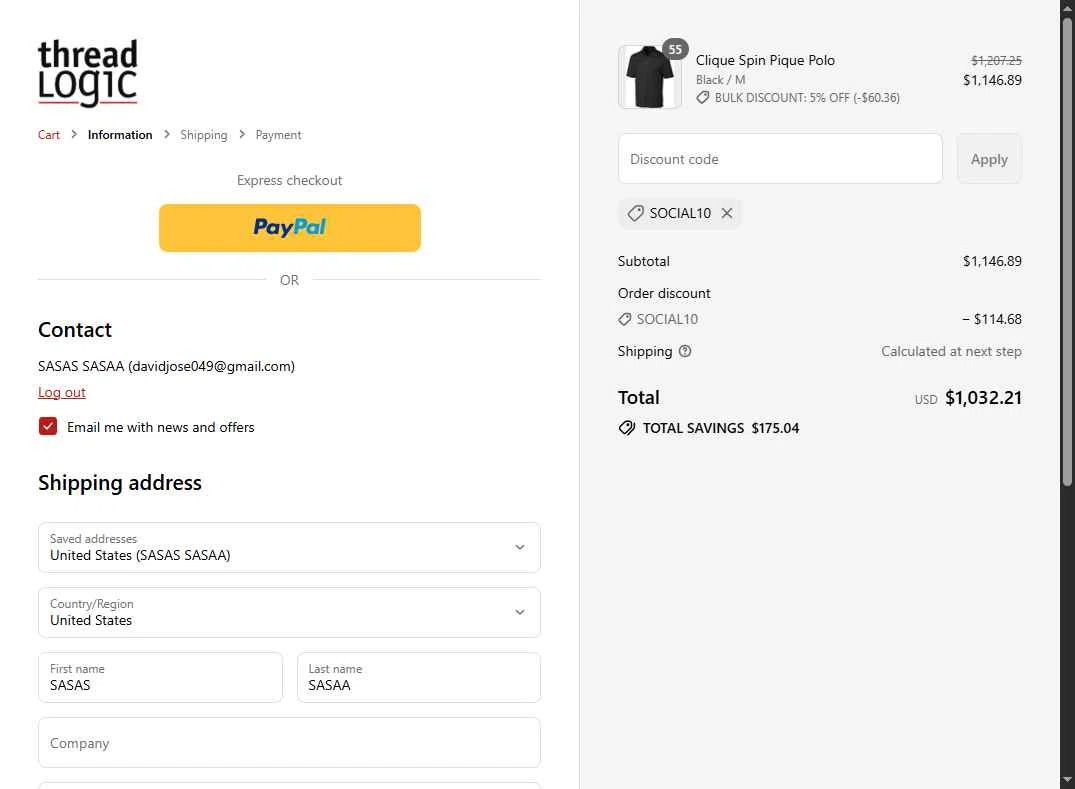Click the bulk discount tag icon
This screenshot has width=1075, height=789.
703,98
